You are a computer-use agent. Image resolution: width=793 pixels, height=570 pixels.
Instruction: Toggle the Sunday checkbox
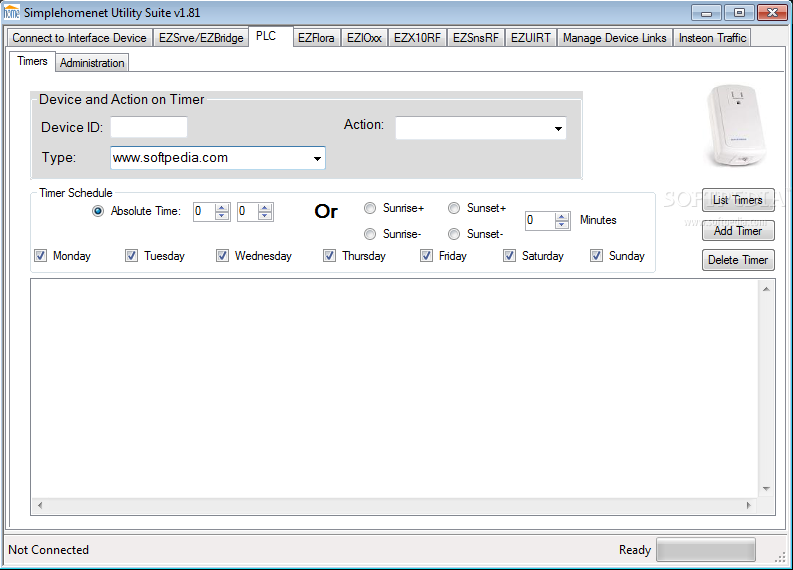[596, 255]
